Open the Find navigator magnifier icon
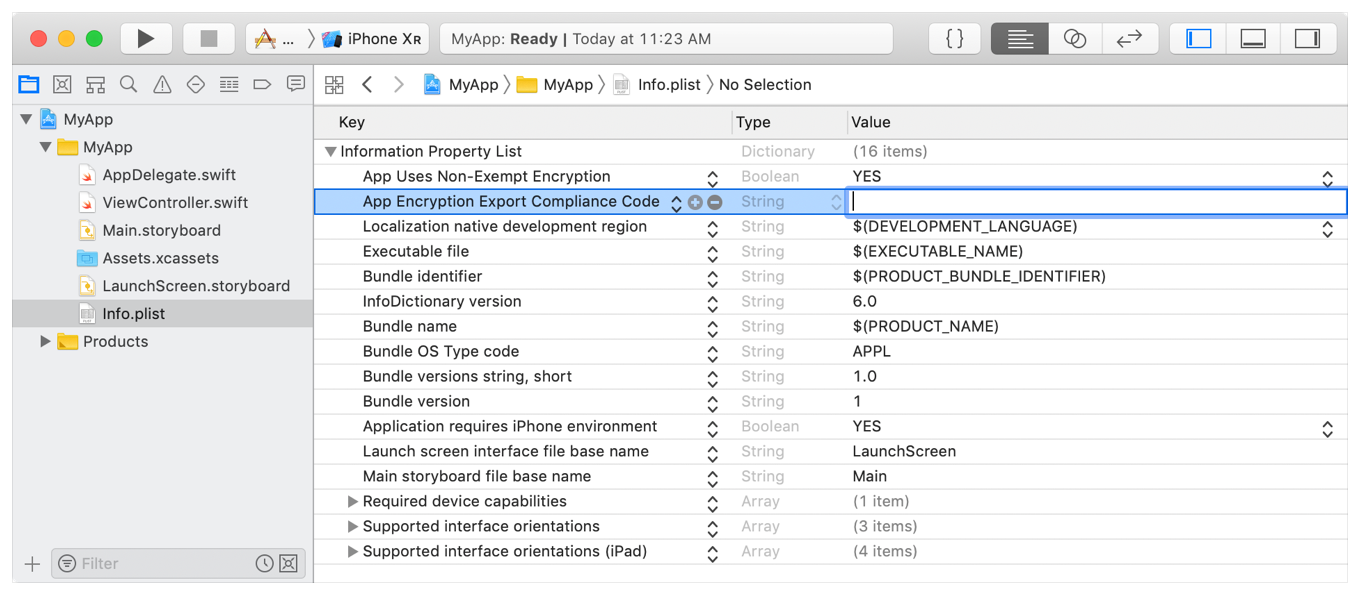Viewport: 1360px width, 595px height. tap(128, 85)
